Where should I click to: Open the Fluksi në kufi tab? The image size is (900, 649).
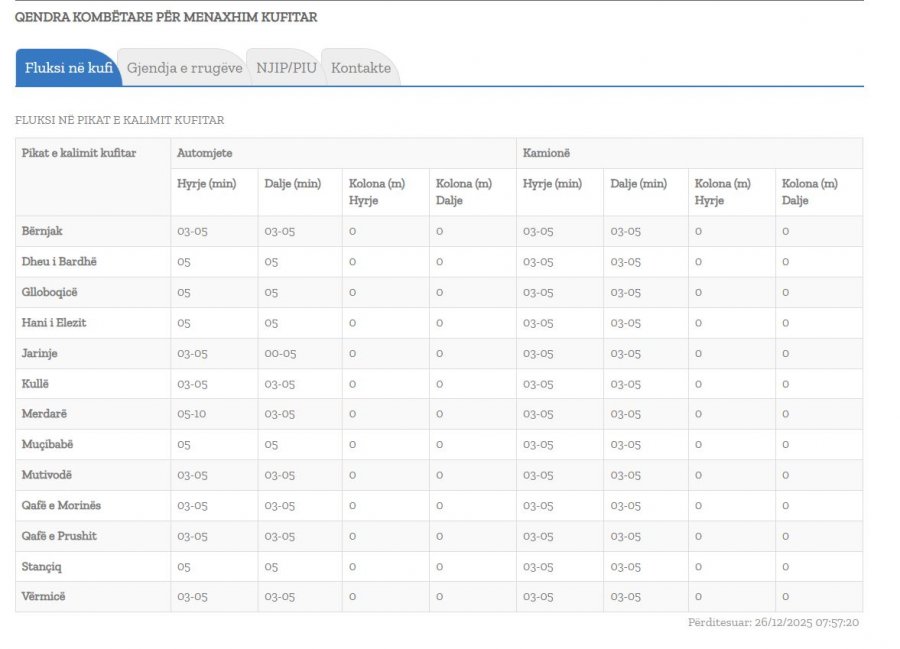click(68, 68)
